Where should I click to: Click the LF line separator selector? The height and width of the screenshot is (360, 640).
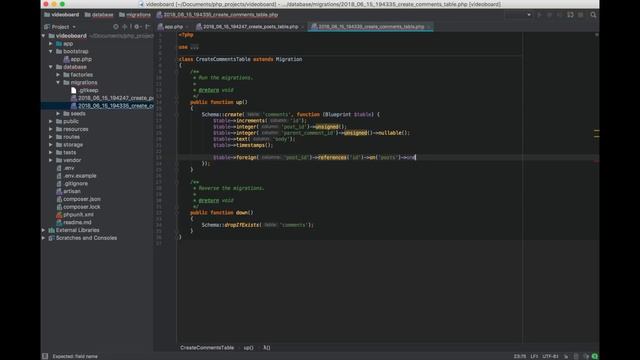pos(534,356)
